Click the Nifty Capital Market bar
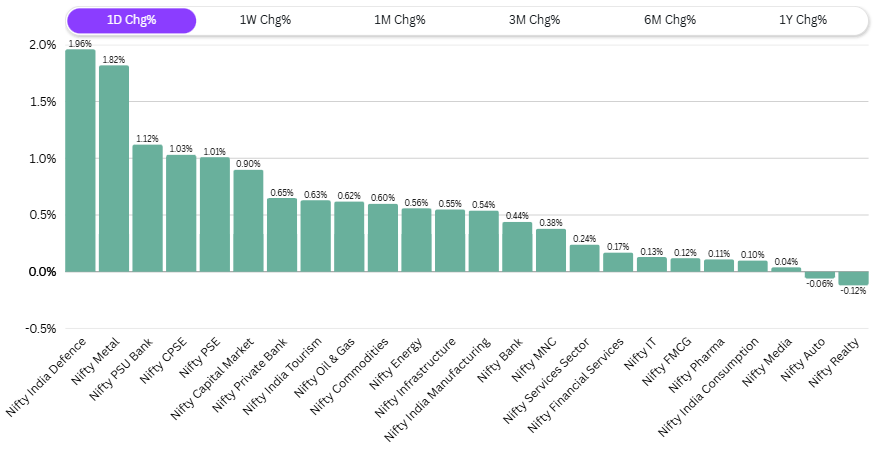 click(248, 220)
